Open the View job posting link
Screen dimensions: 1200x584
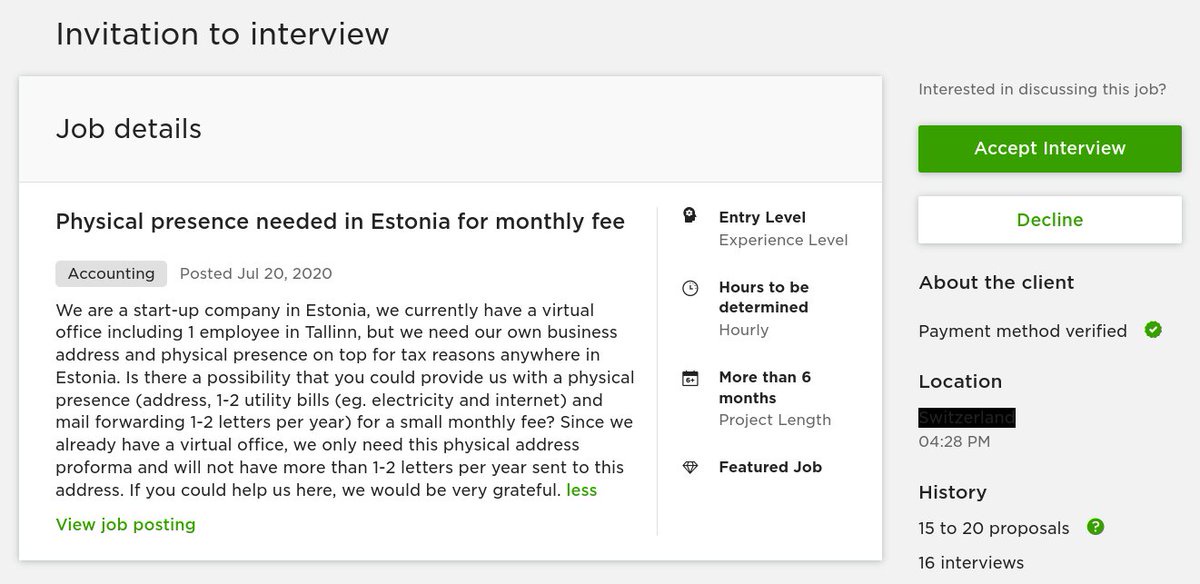click(x=126, y=524)
